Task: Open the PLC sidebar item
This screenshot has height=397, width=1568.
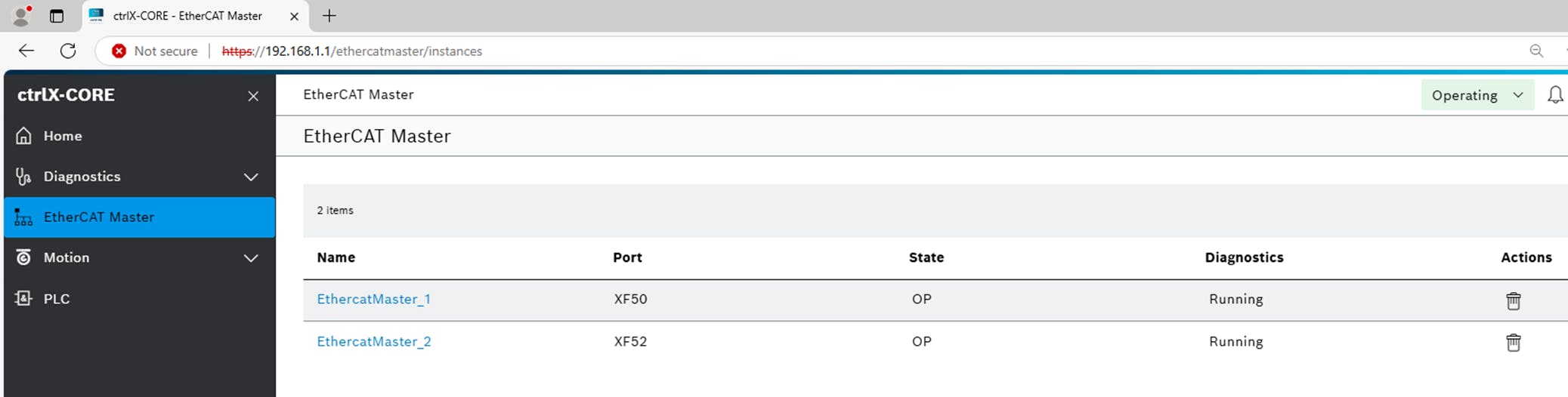Action: [56, 299]
